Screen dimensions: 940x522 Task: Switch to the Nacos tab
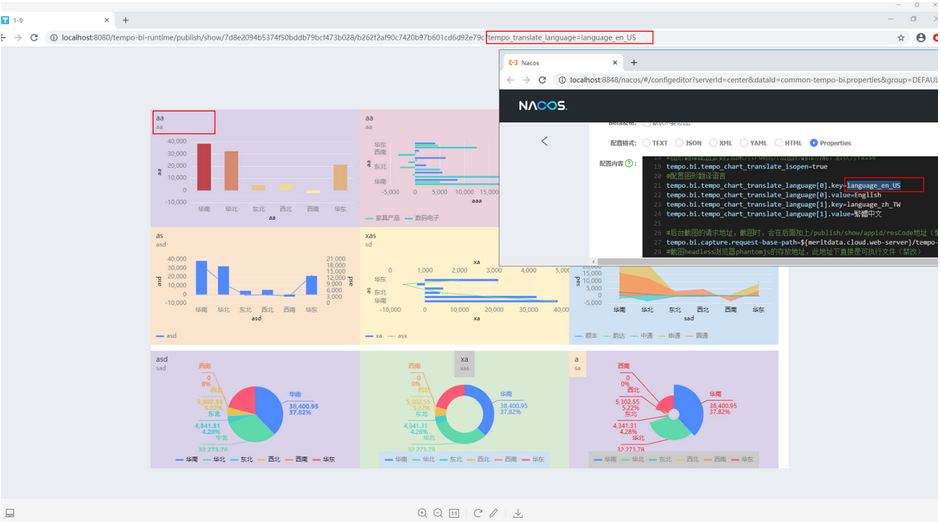pos(562,62)
